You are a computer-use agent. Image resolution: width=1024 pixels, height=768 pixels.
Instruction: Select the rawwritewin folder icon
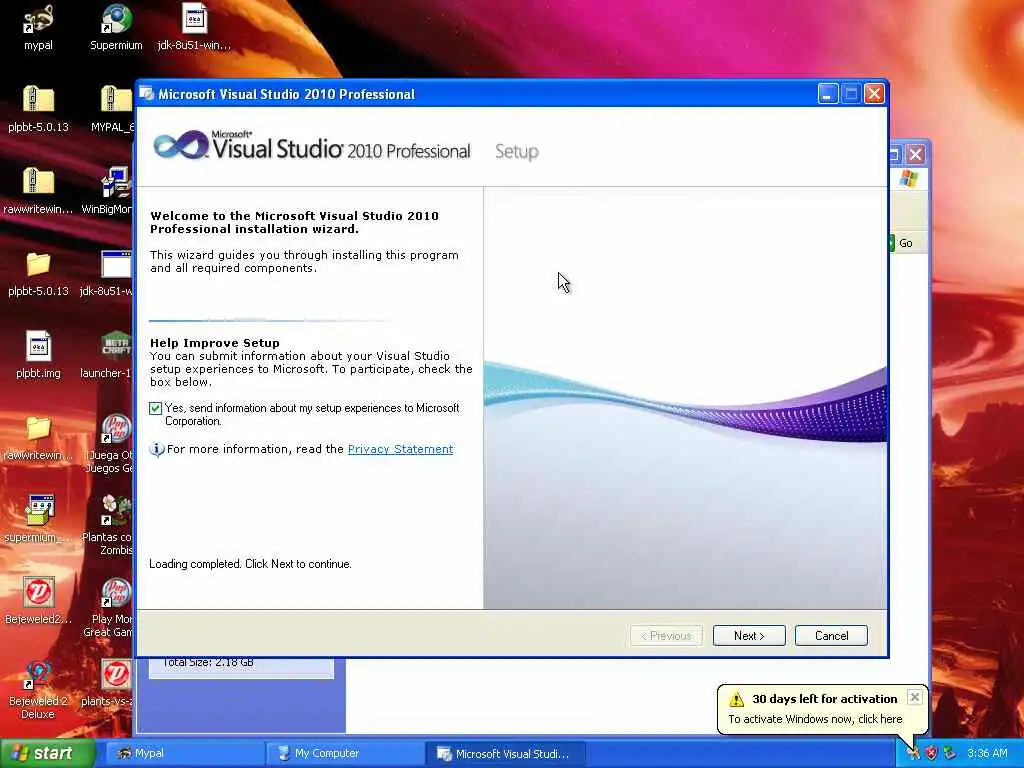pos(38,429)
